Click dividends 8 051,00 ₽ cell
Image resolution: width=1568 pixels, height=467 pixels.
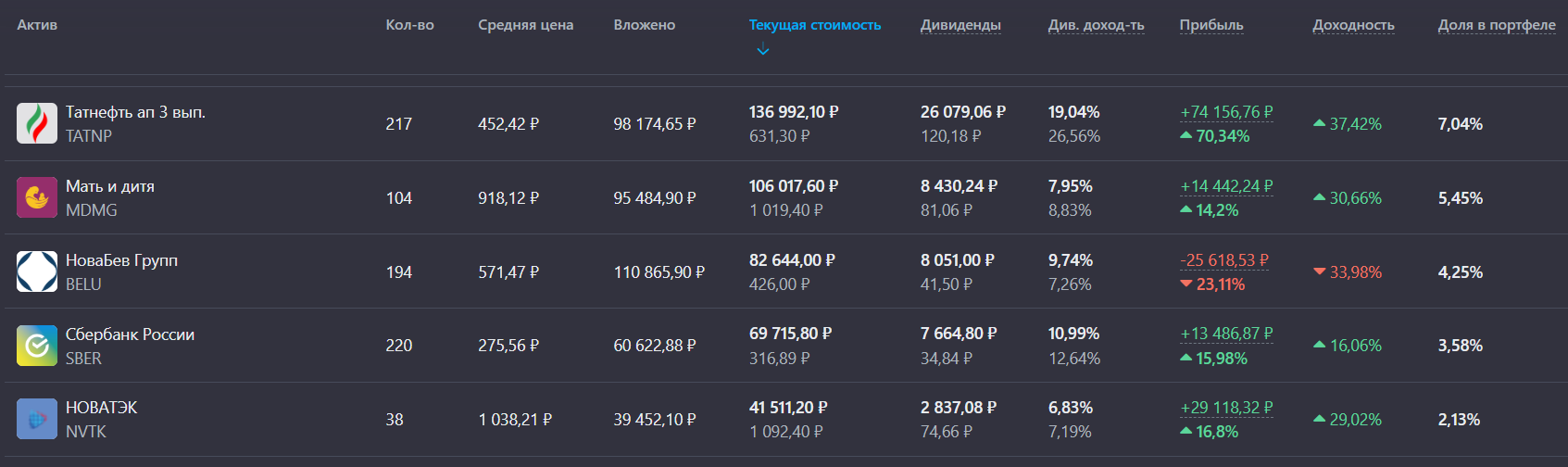coord(958,260)
